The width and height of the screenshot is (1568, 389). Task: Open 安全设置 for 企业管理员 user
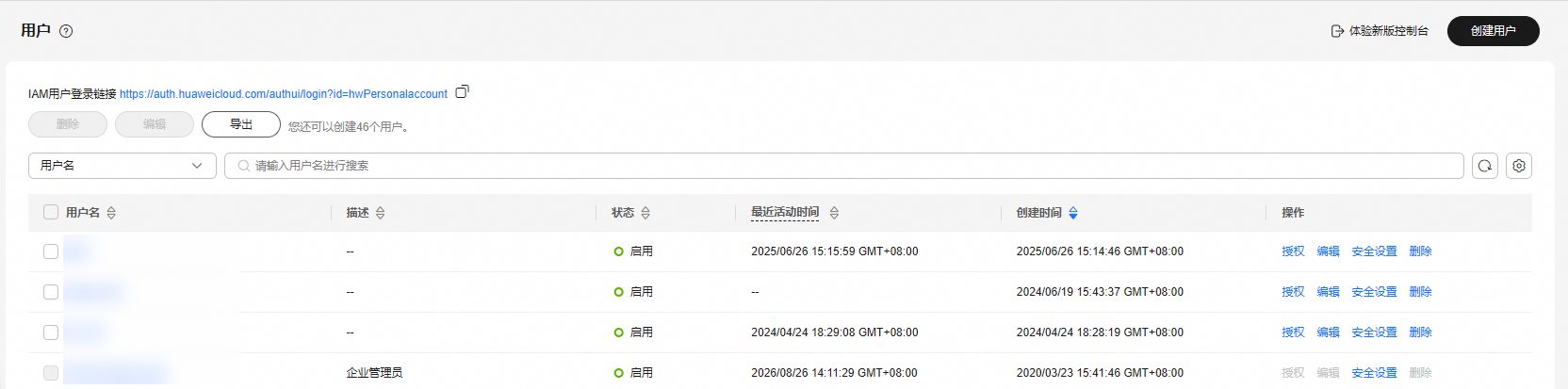pyautogui.click(x=1374, y=373)
